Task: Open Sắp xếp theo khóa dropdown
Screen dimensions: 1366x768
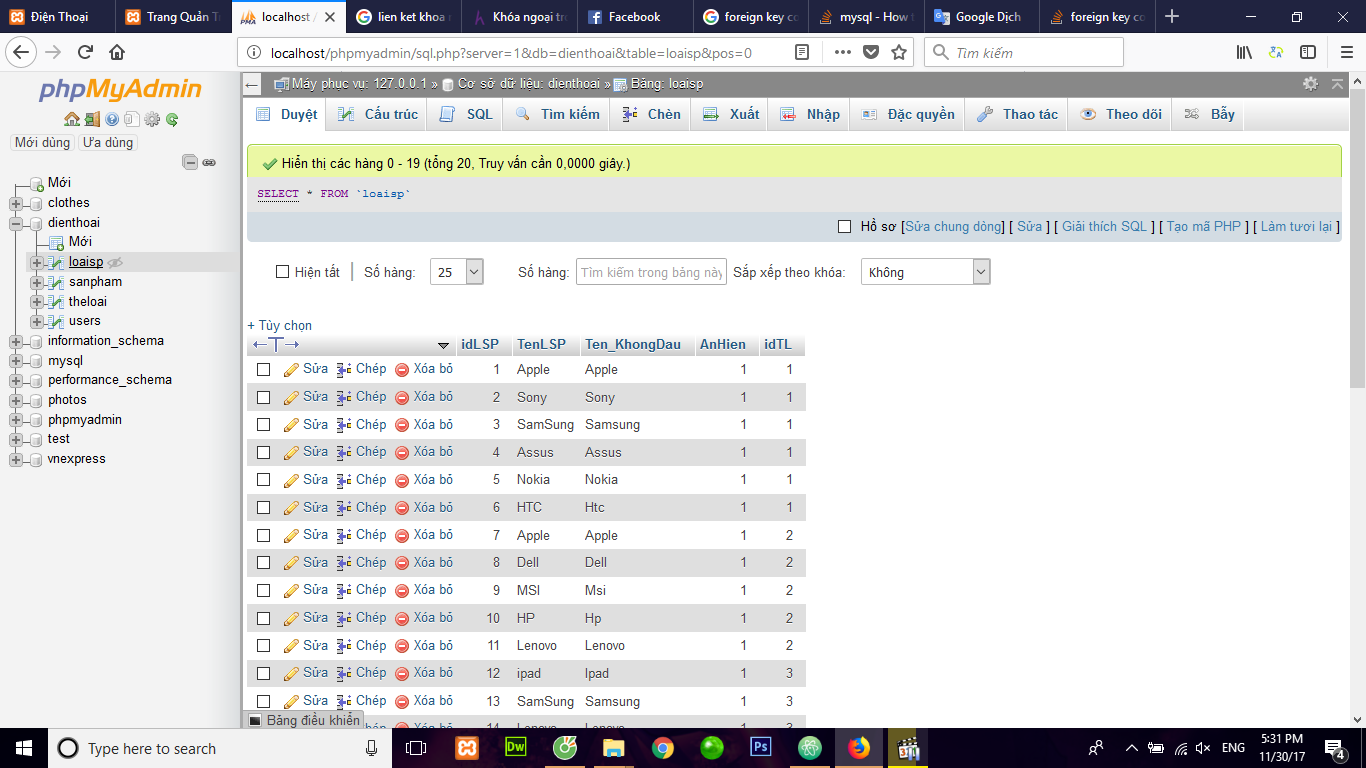Action: coord(925,272)
